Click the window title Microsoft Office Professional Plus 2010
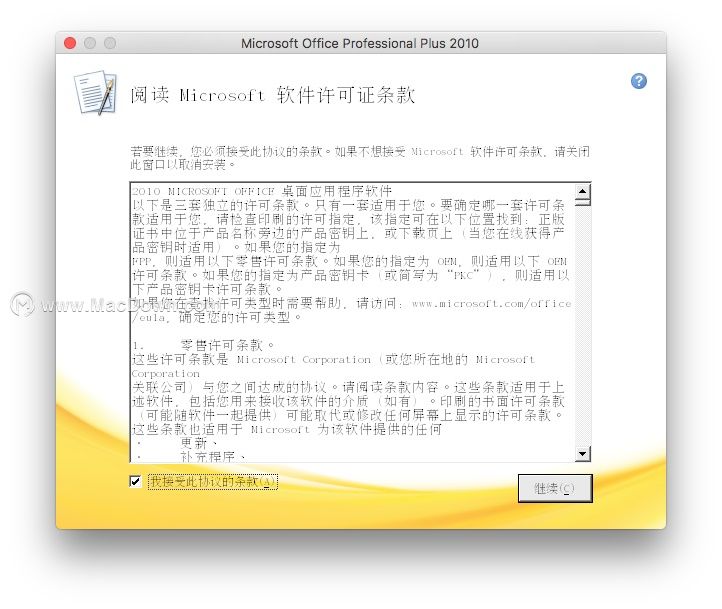The height and width of the screenshot is (609, 722). [360, 43]
